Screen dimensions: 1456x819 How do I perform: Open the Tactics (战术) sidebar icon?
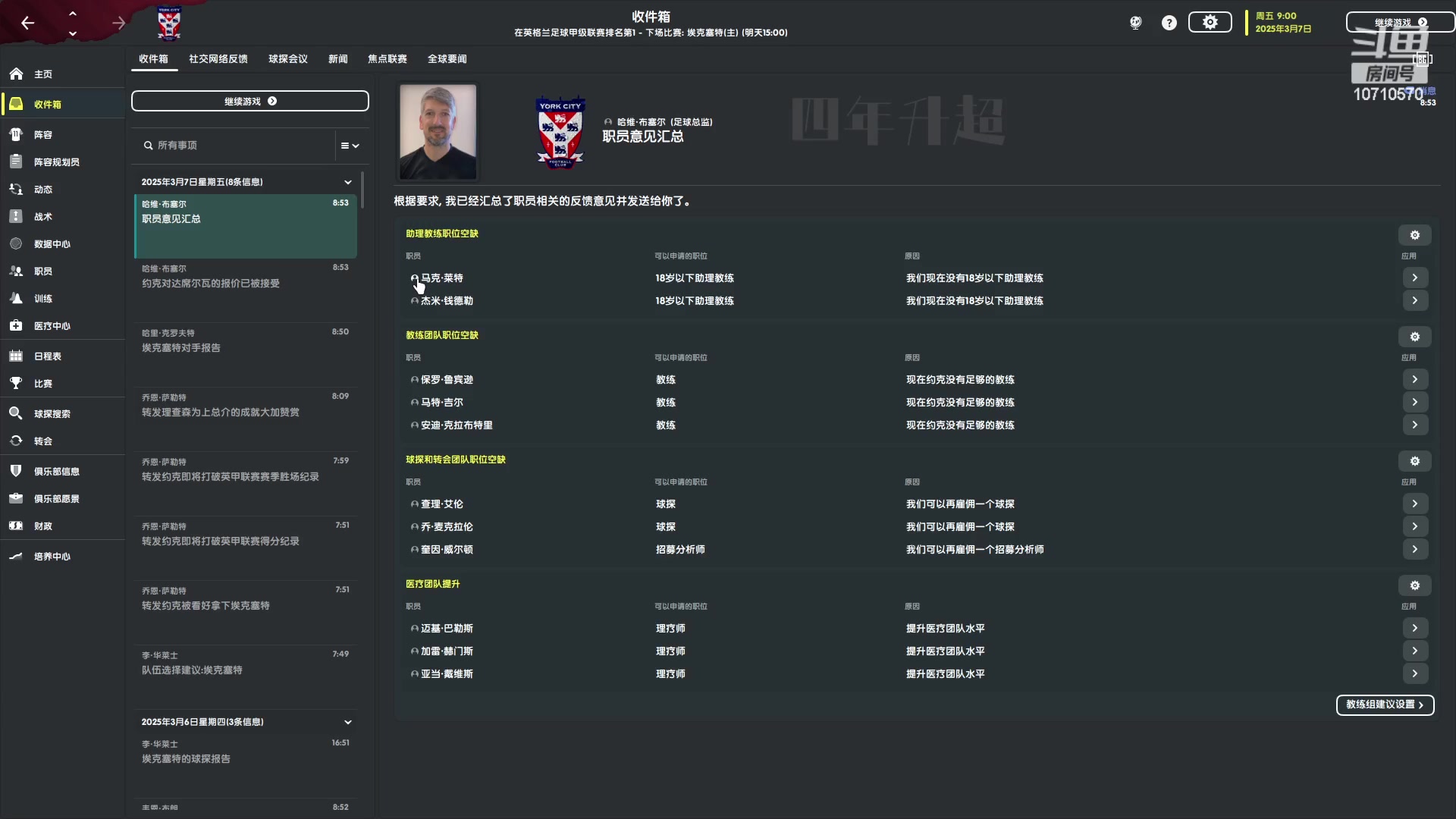coord(16,217)
